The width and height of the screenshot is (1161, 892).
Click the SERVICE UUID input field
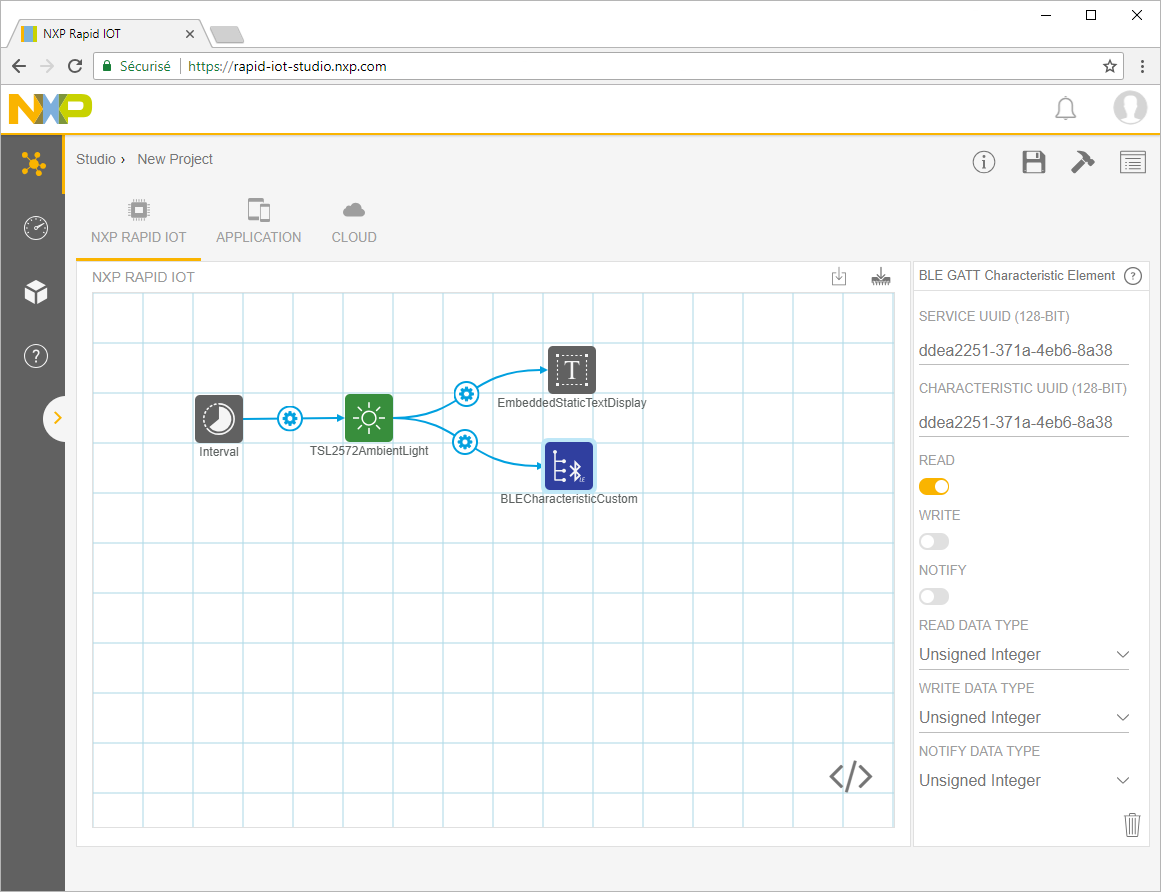coord(1023,351)
